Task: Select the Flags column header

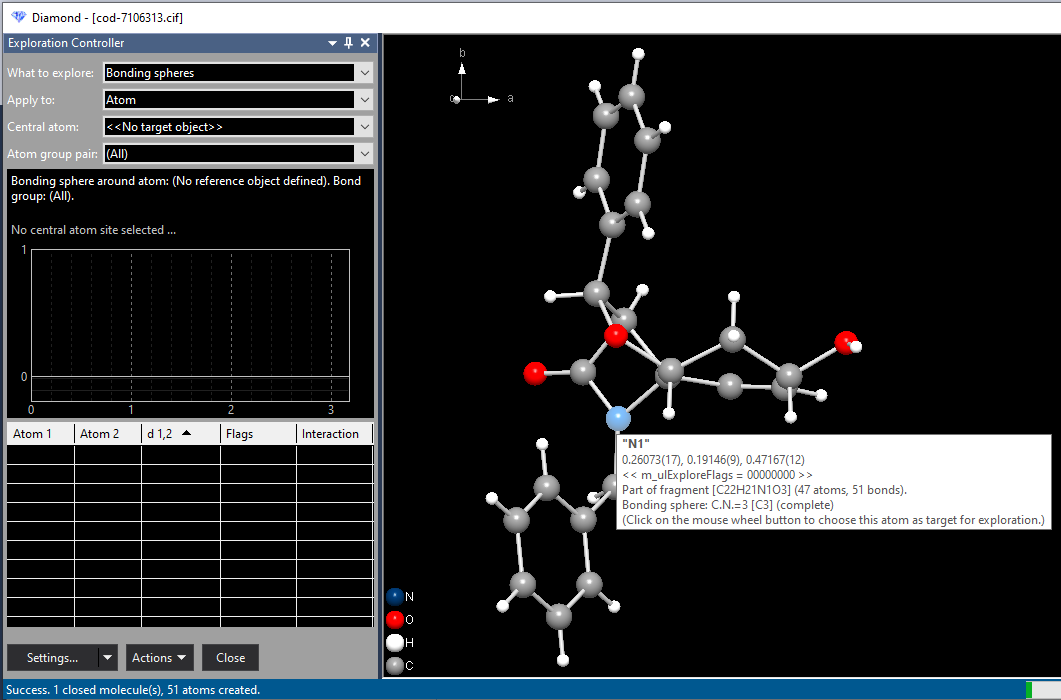Action: tap(242, 433)
